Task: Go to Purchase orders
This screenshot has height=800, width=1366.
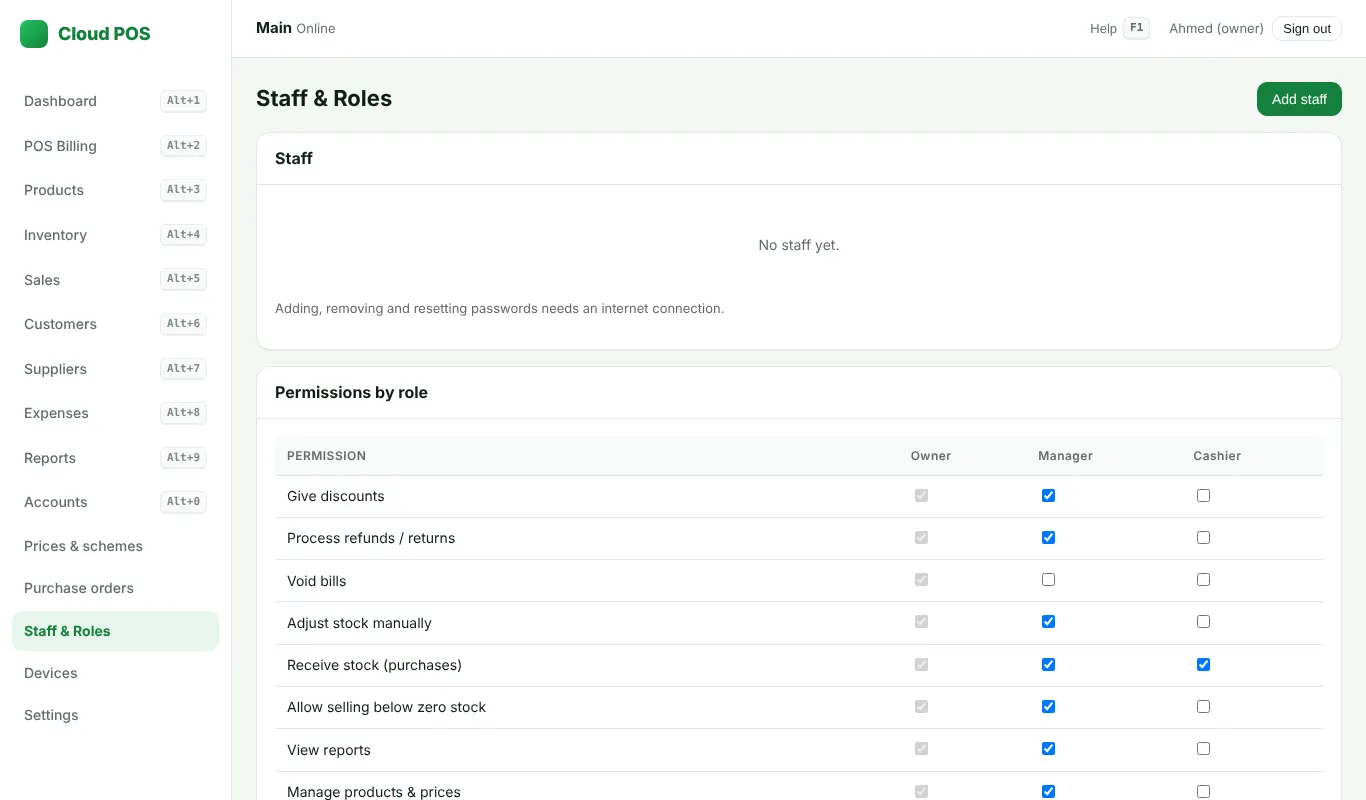Action: [x=115, y=588]
